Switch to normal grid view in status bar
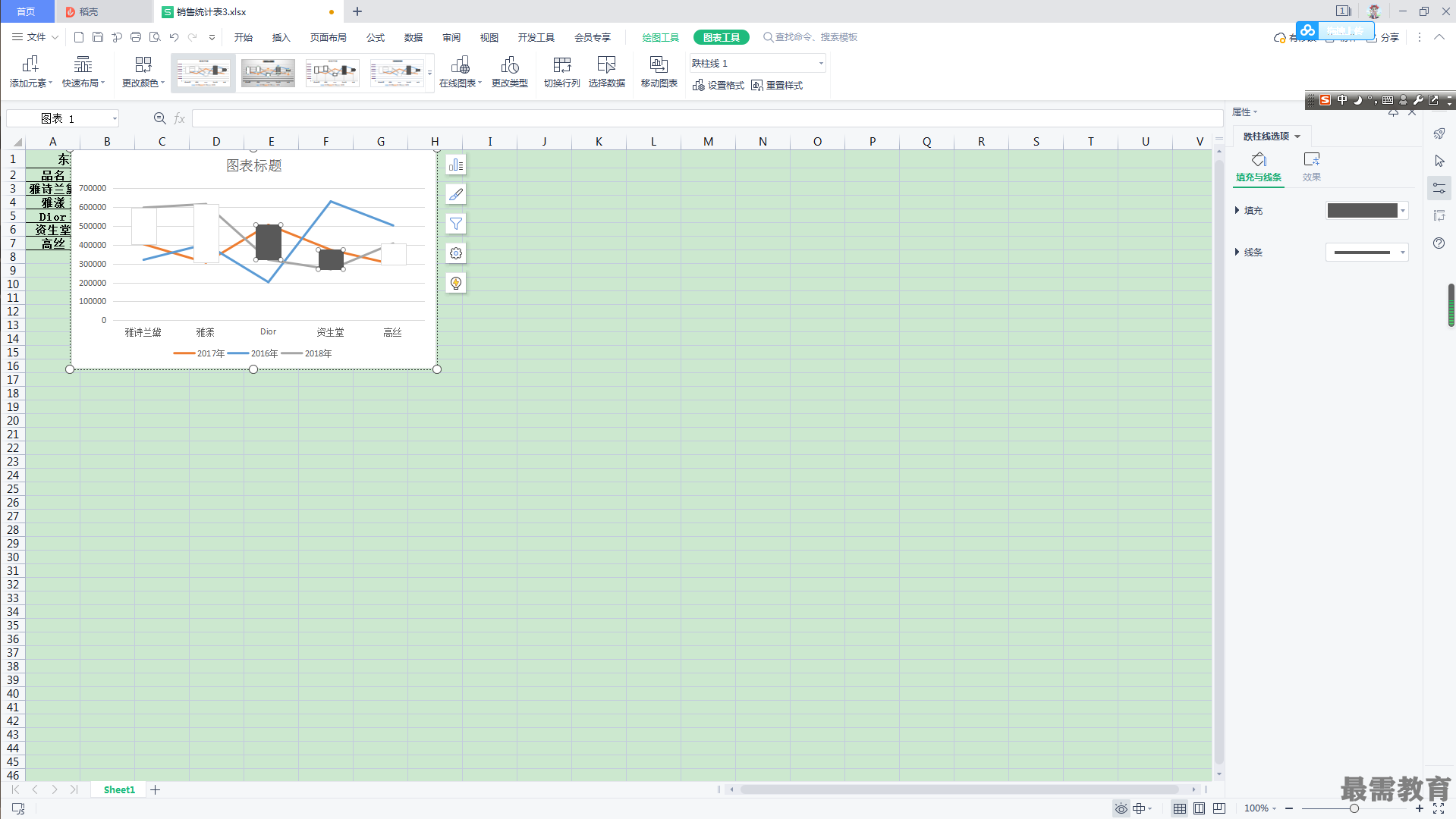The height and width of the screenshot is (819, 1456). coord(1180,808)
